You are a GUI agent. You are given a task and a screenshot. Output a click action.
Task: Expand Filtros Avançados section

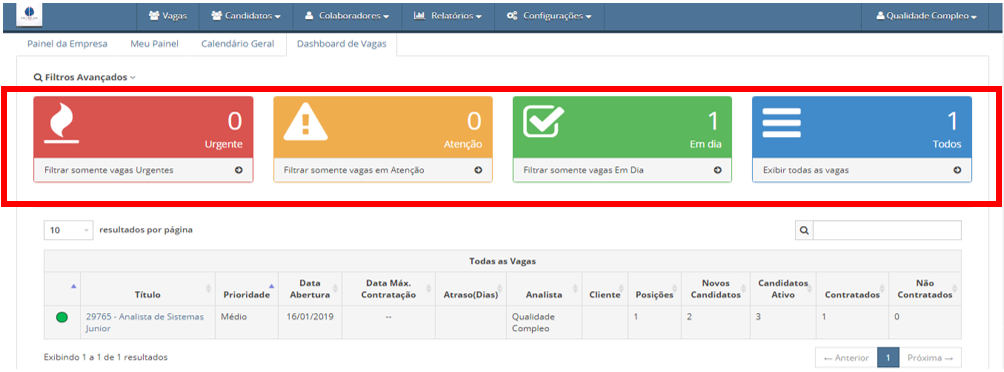pyautogui.click(x=85, y=77)
